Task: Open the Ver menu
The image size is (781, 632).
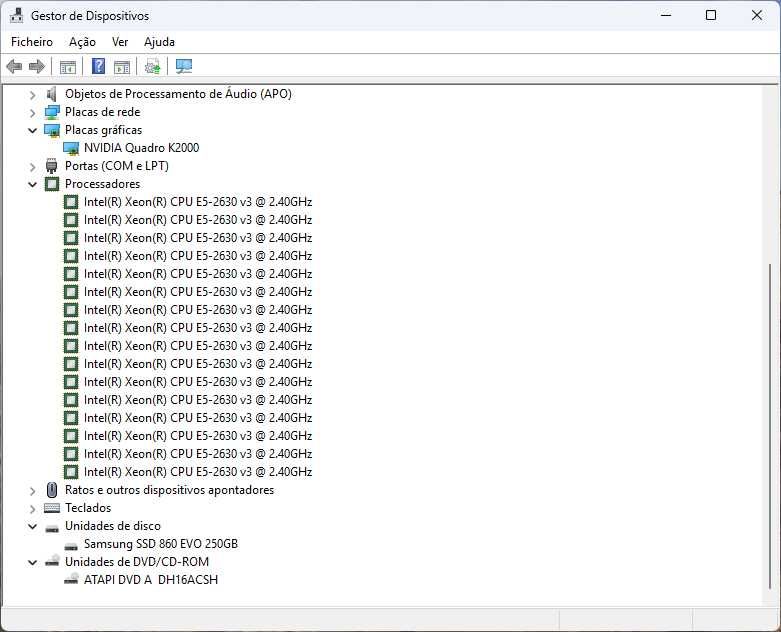Action: [120, 42]
